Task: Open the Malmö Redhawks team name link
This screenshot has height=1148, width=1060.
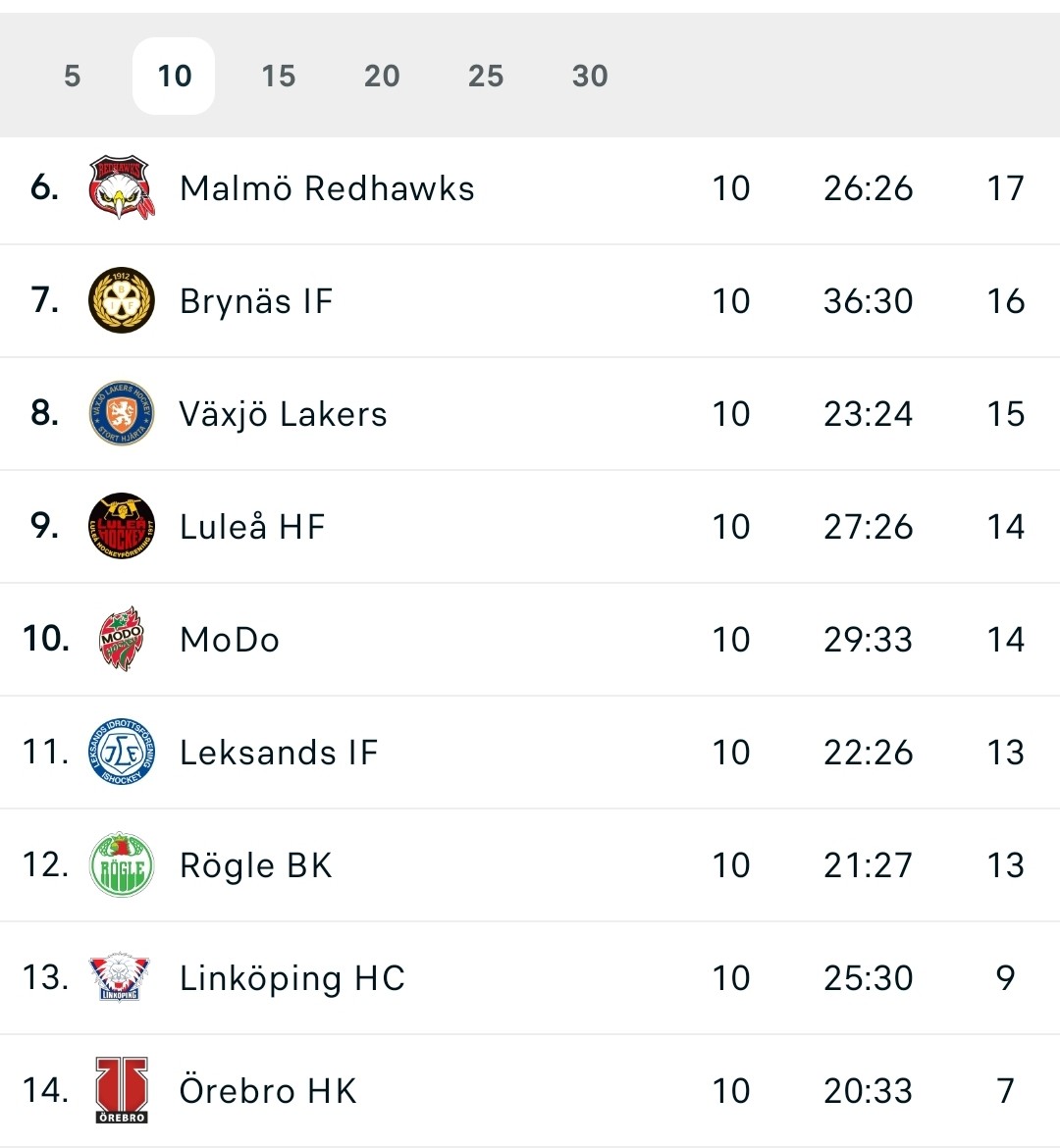Action: [x=327, y=188]
